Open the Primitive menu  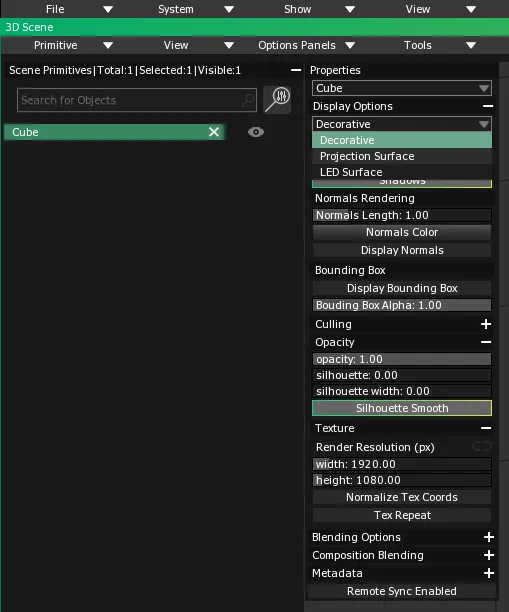63,45
